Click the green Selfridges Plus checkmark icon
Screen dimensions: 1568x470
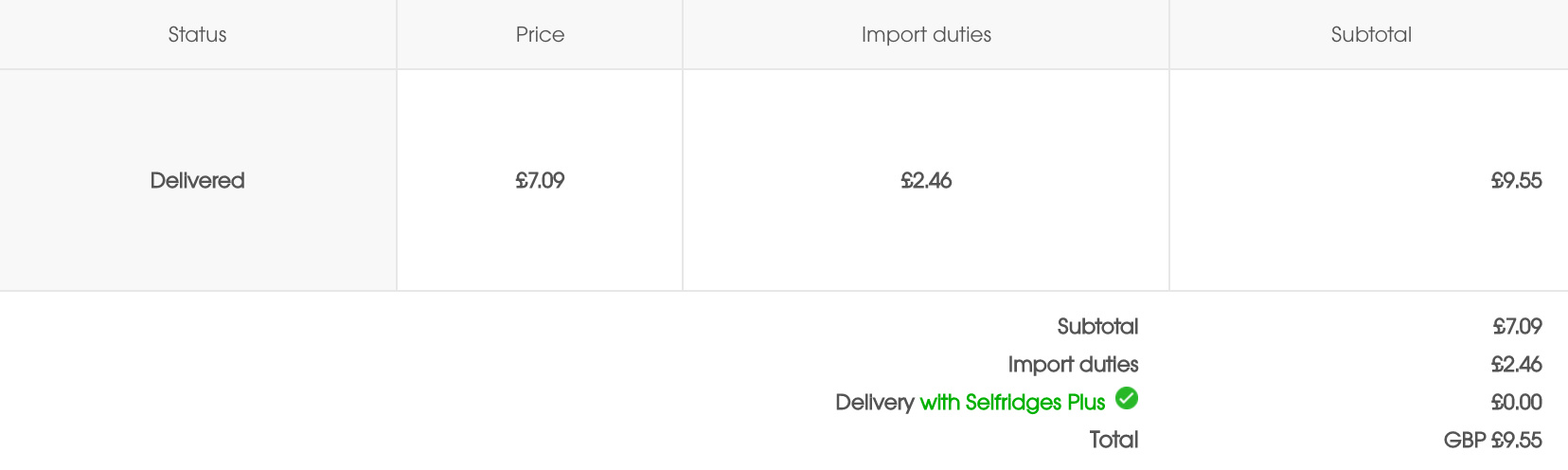[x=1127, y=398]
